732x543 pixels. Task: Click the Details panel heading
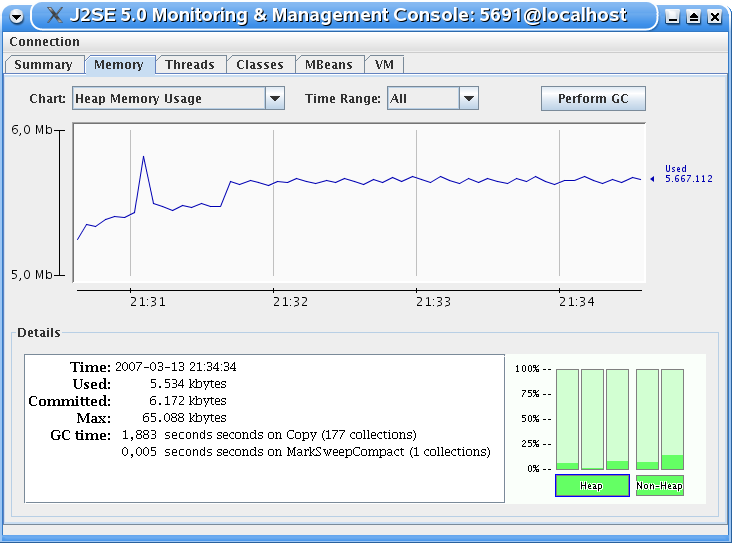point(39,333)
